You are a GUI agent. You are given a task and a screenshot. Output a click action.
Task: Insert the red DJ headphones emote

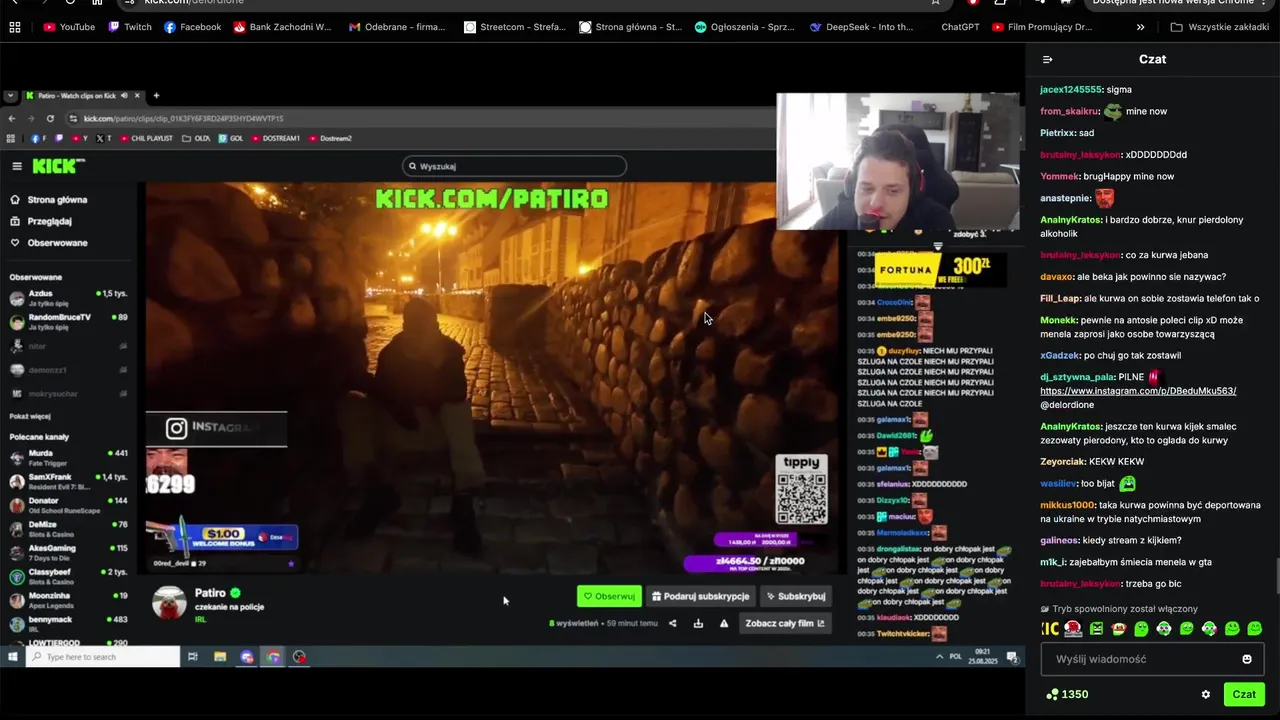pyautogui.click(x=1073, y=629)
